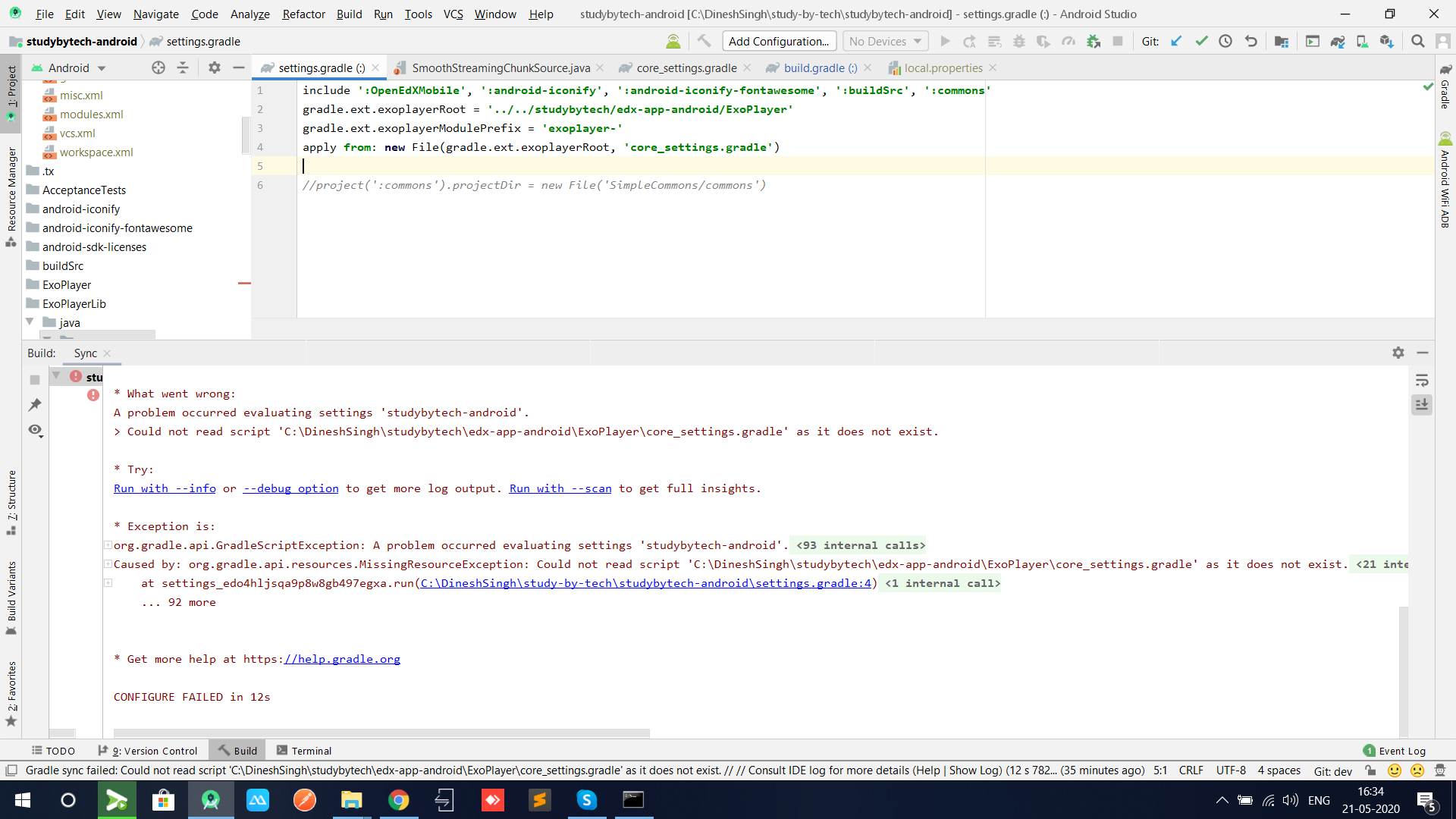Open the AVD Manager phone icon
Screen dimensions: 1456x819
coord(1362,42)
